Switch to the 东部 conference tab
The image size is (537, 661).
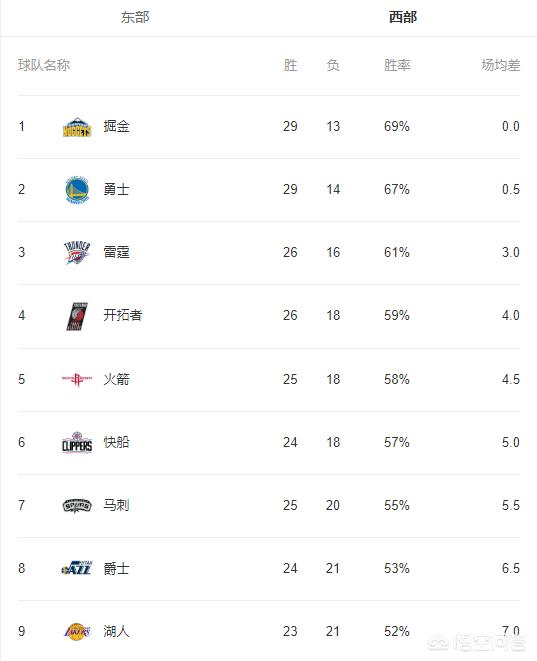135,17
